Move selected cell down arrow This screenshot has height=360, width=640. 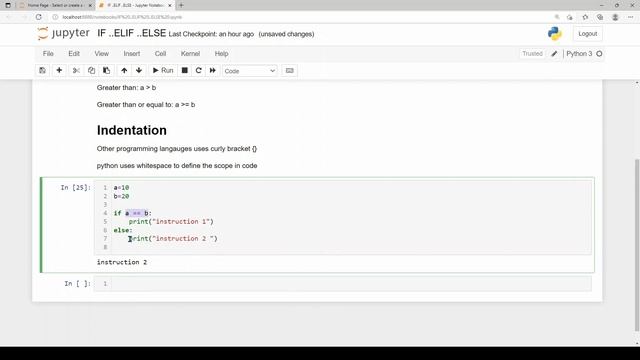point(139,71)
